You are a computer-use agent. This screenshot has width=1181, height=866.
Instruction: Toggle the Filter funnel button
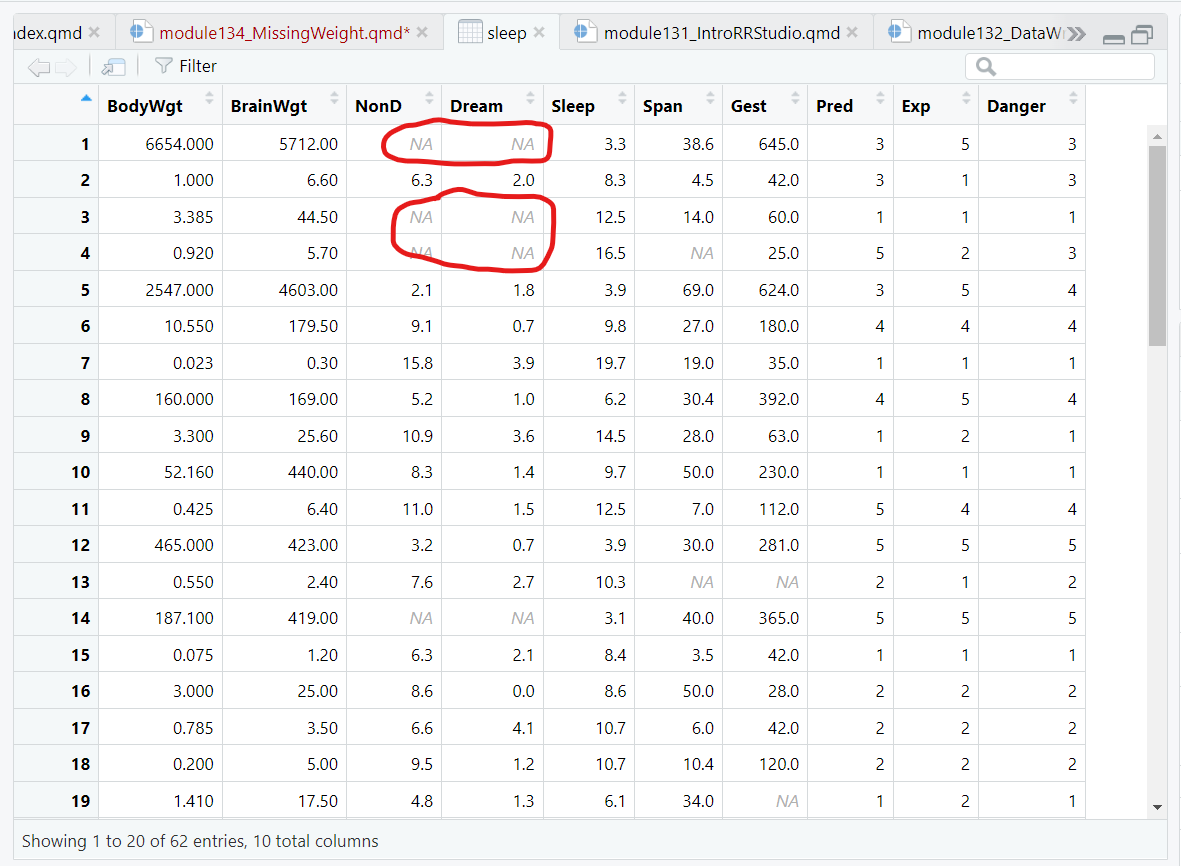[x=186, y=66]
